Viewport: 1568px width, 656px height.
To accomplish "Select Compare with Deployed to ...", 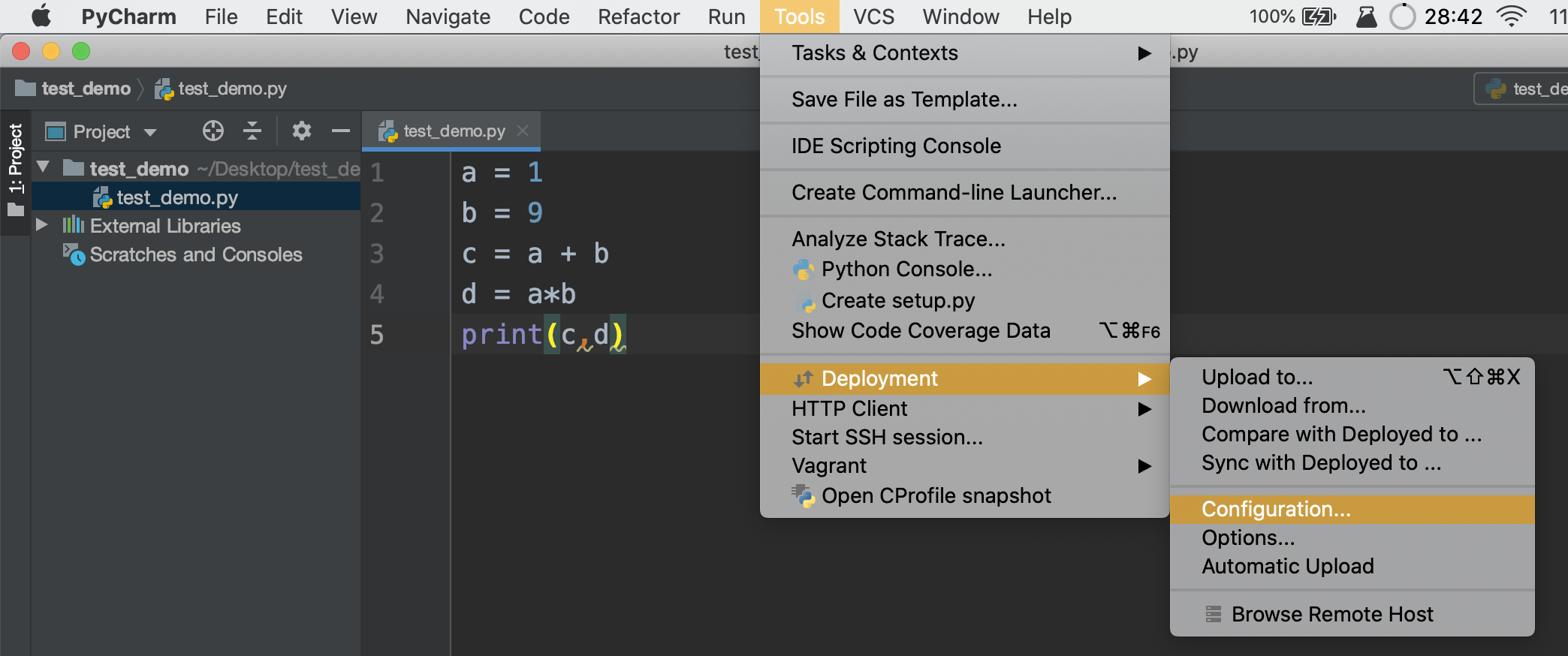I will [x=1352, y=435].
